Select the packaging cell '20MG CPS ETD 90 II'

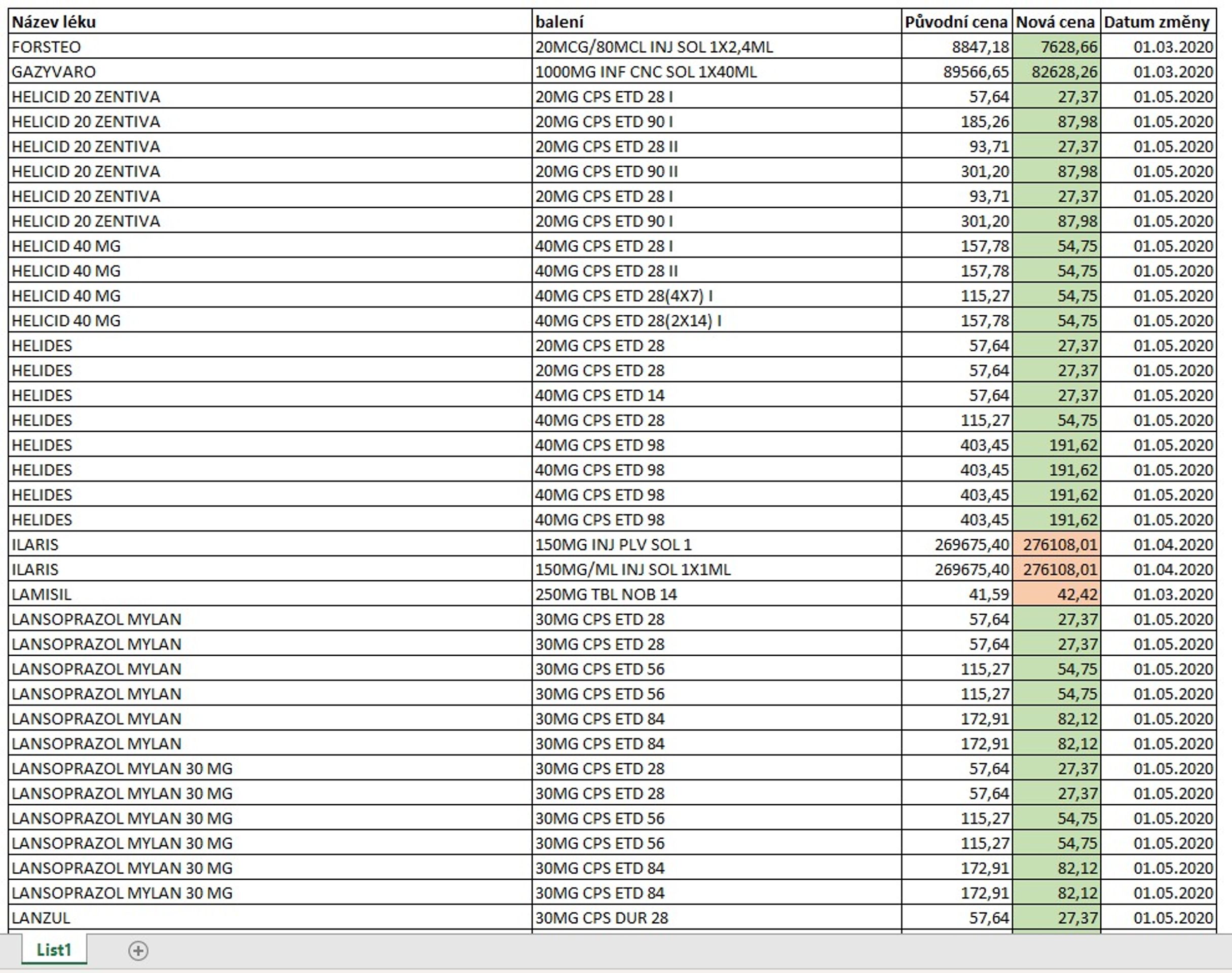click(717, 171)
